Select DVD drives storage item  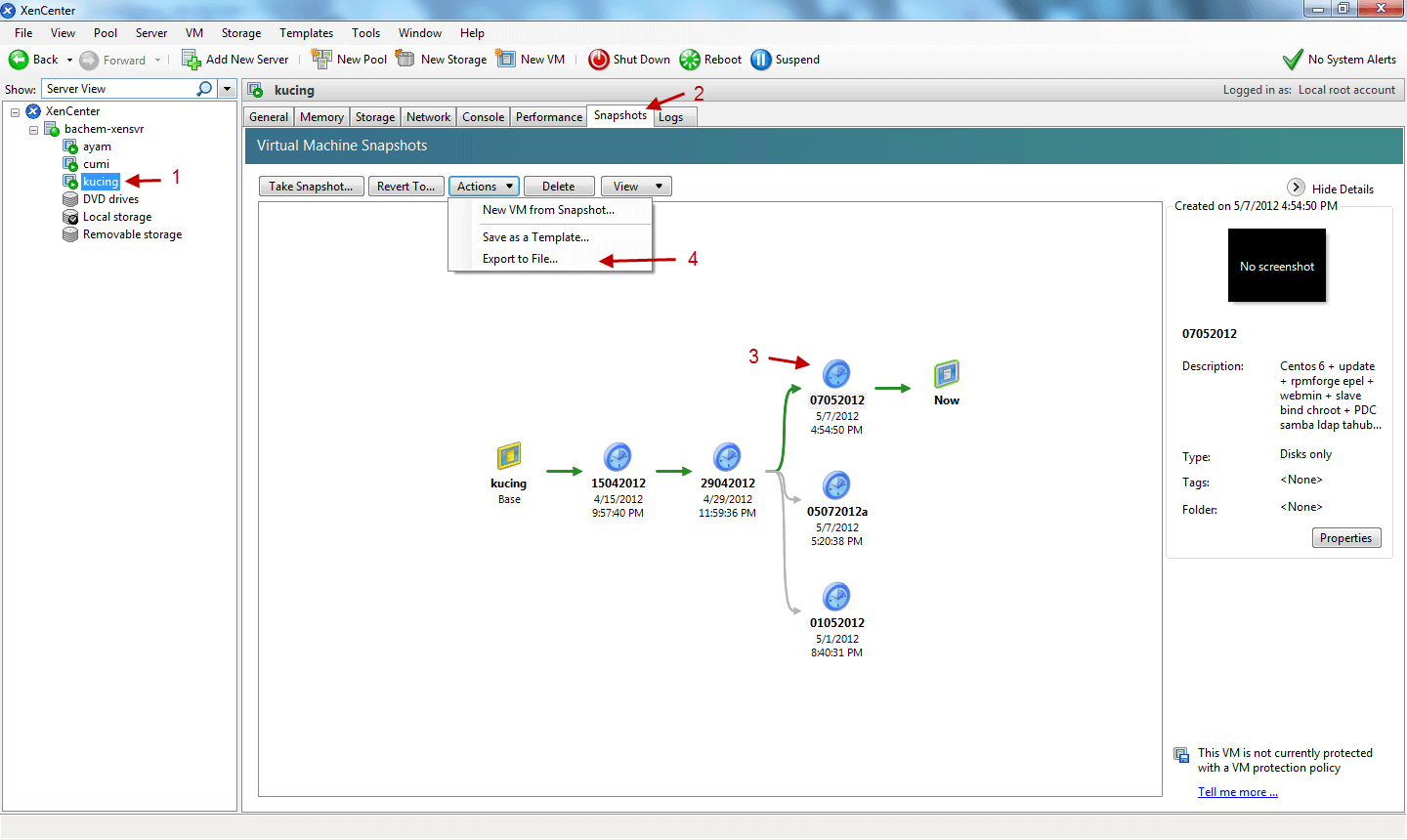110,199
